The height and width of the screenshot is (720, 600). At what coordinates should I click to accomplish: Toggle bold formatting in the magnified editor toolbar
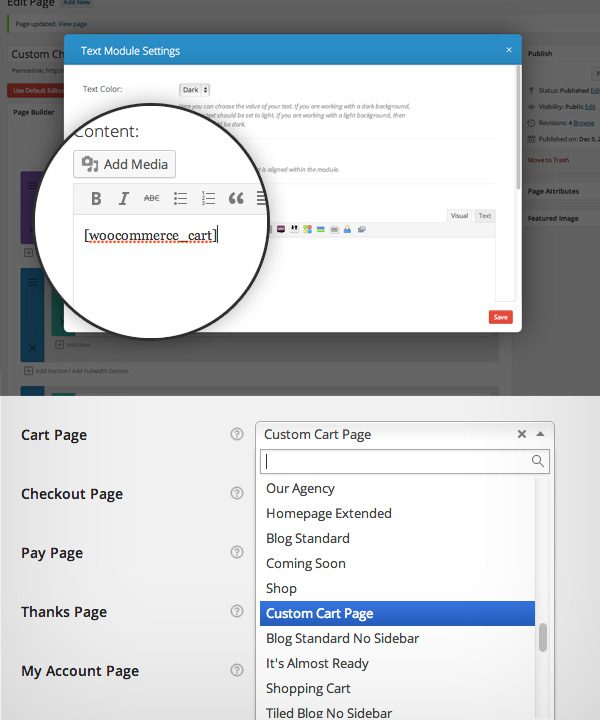click(x=96, y=198)
